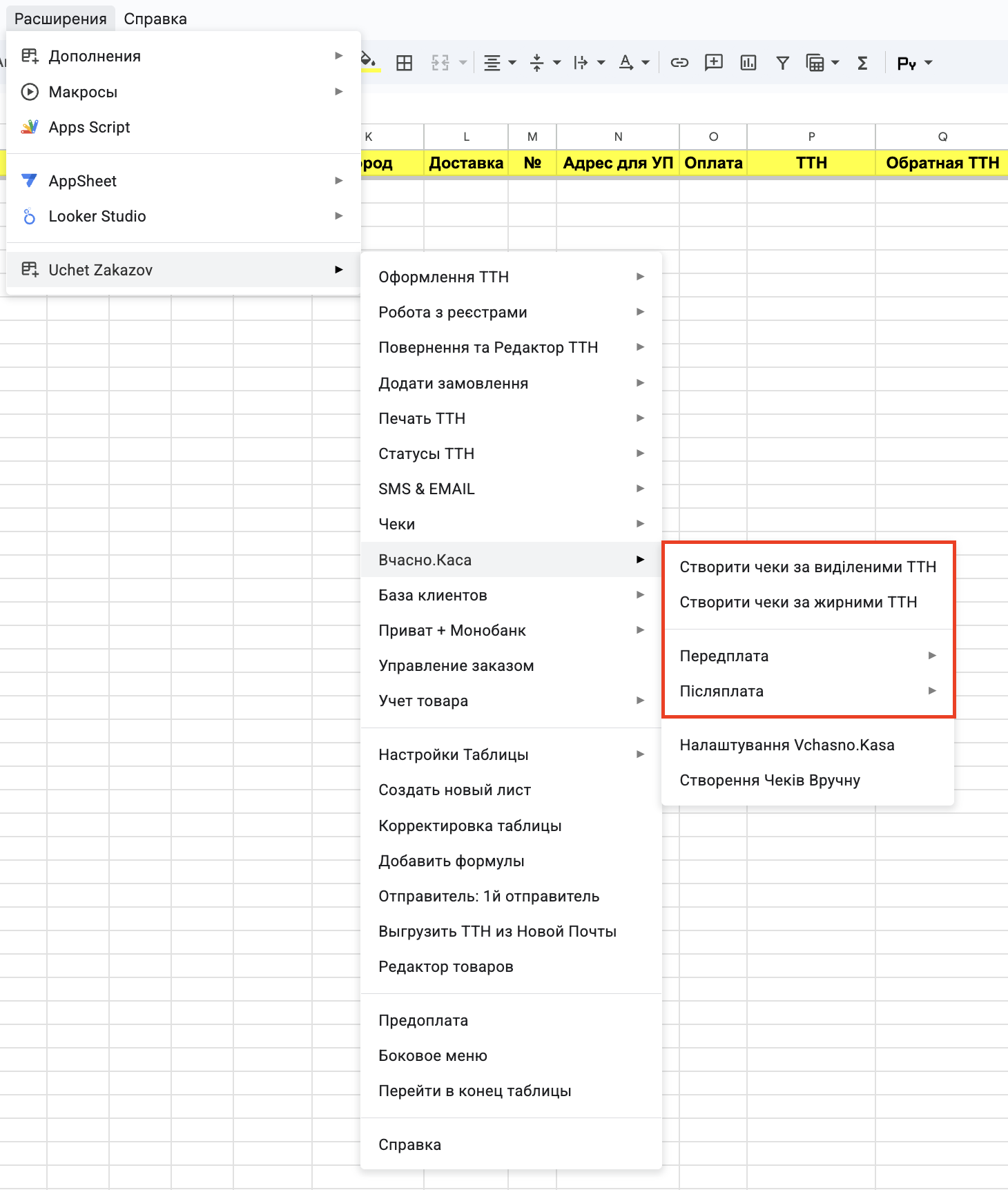Open the horizontal align dropdown
Screen dimensions: 1008x1190
pyautogui.click(x=499, y=64)
